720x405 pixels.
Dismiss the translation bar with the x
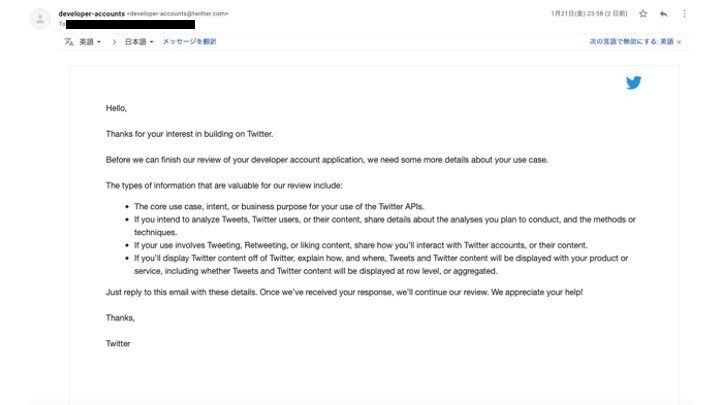pos(679,42)
